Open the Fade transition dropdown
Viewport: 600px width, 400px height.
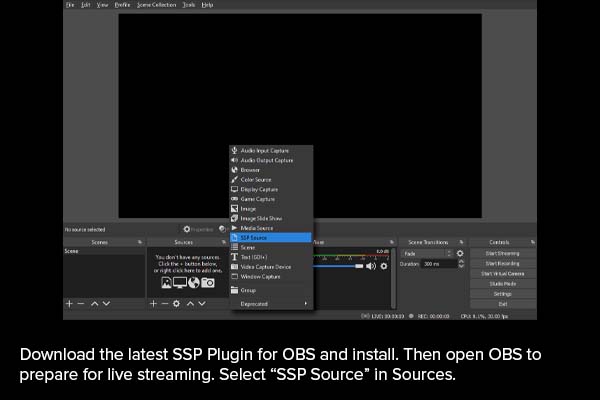coord(426,253)
